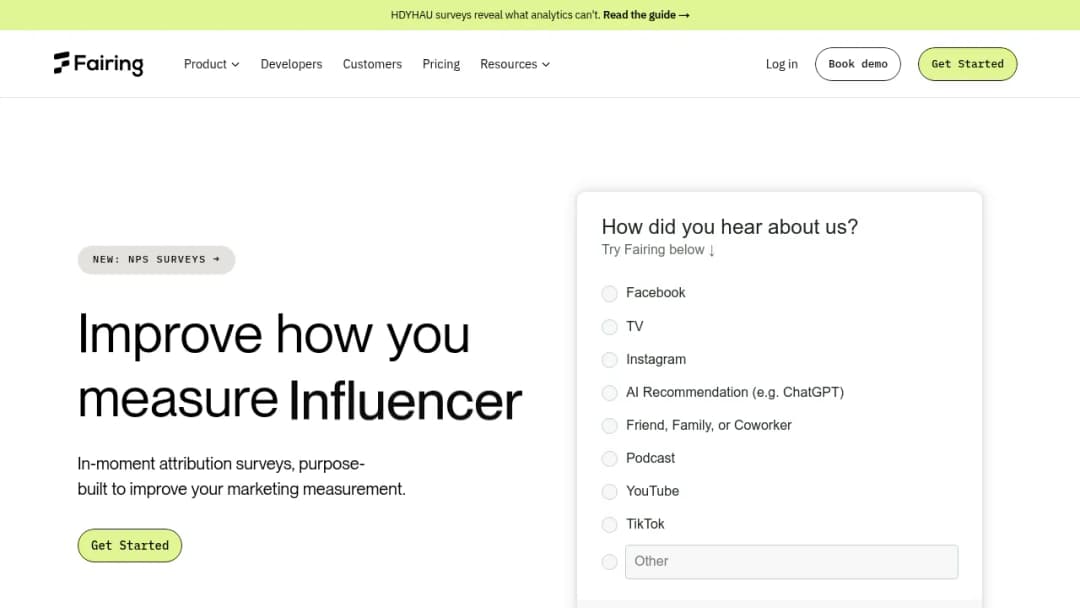Focus the Other text input field
This screenshot has width=1080, height=608.
tap(791, 562)
